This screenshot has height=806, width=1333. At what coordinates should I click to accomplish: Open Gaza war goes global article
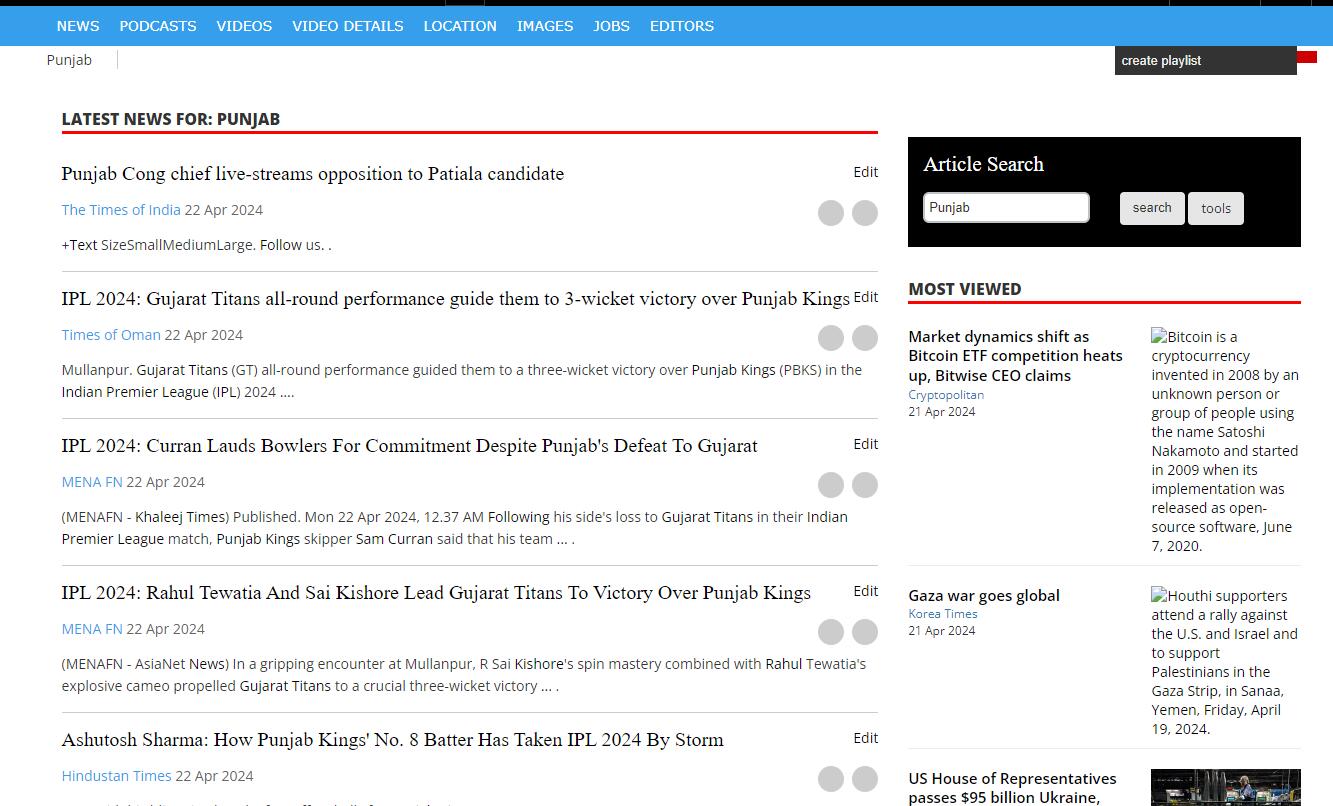984,595
